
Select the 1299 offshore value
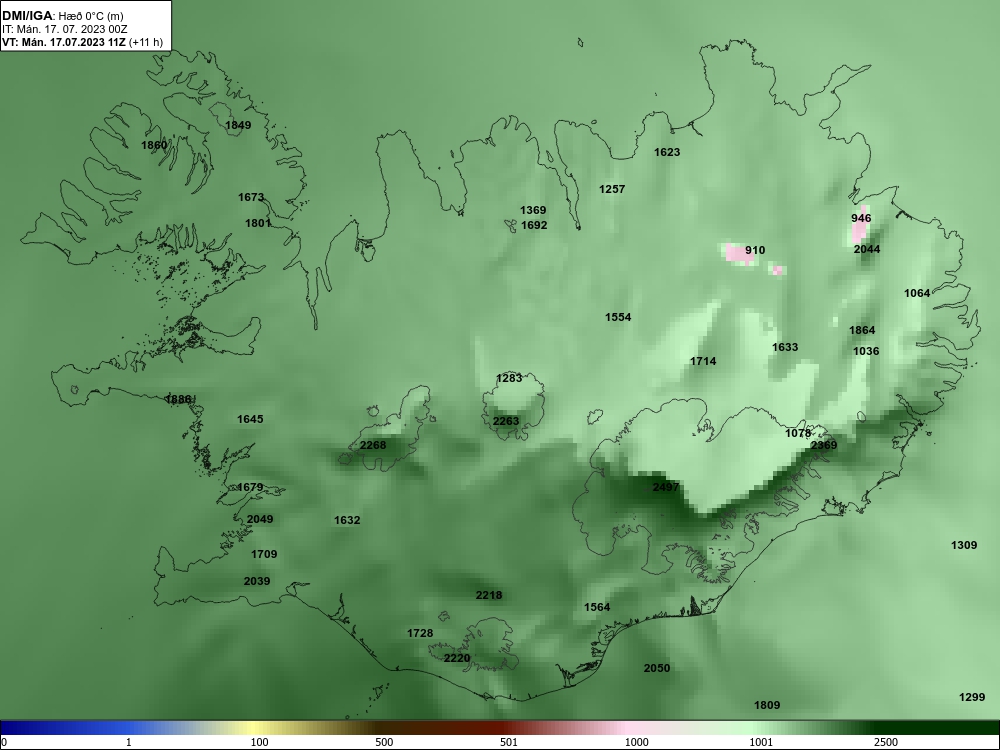point(972,698)
